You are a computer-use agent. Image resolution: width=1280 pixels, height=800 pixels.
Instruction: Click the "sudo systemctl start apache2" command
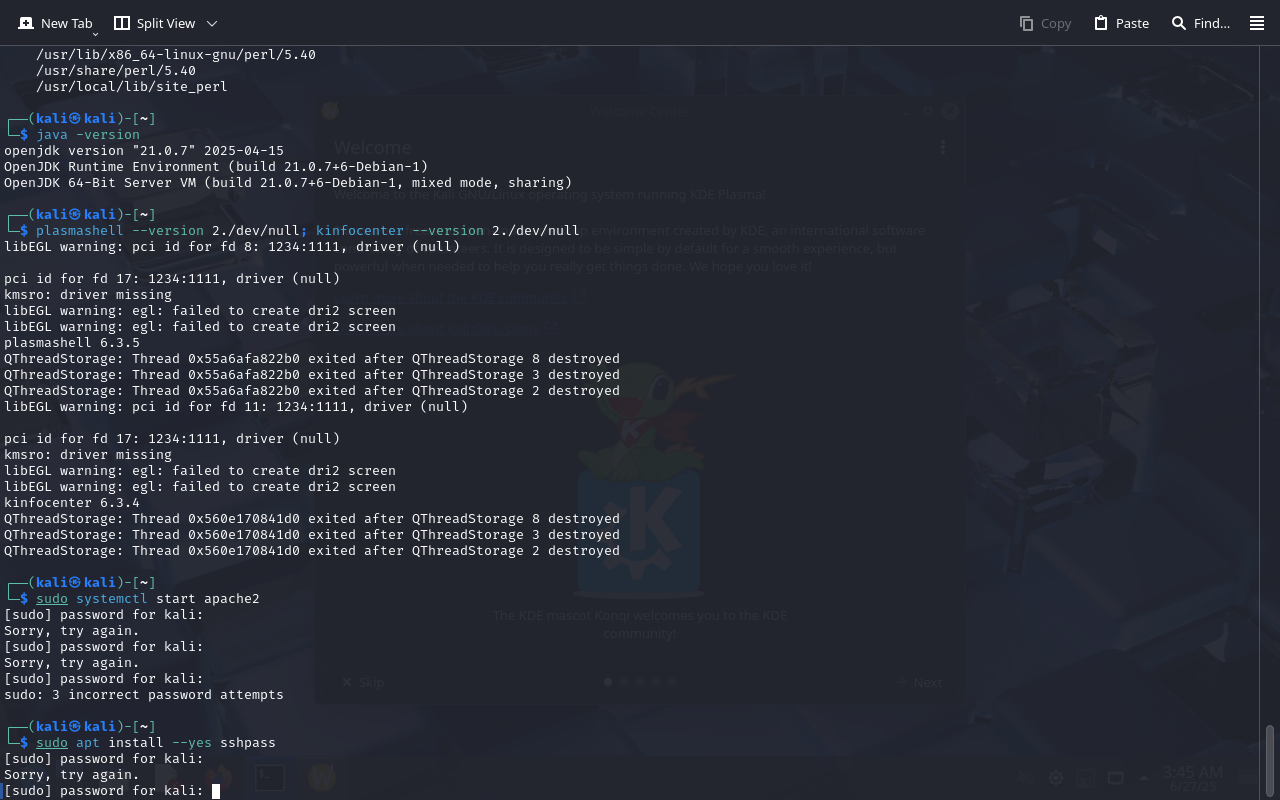click(x=148, y=599)
